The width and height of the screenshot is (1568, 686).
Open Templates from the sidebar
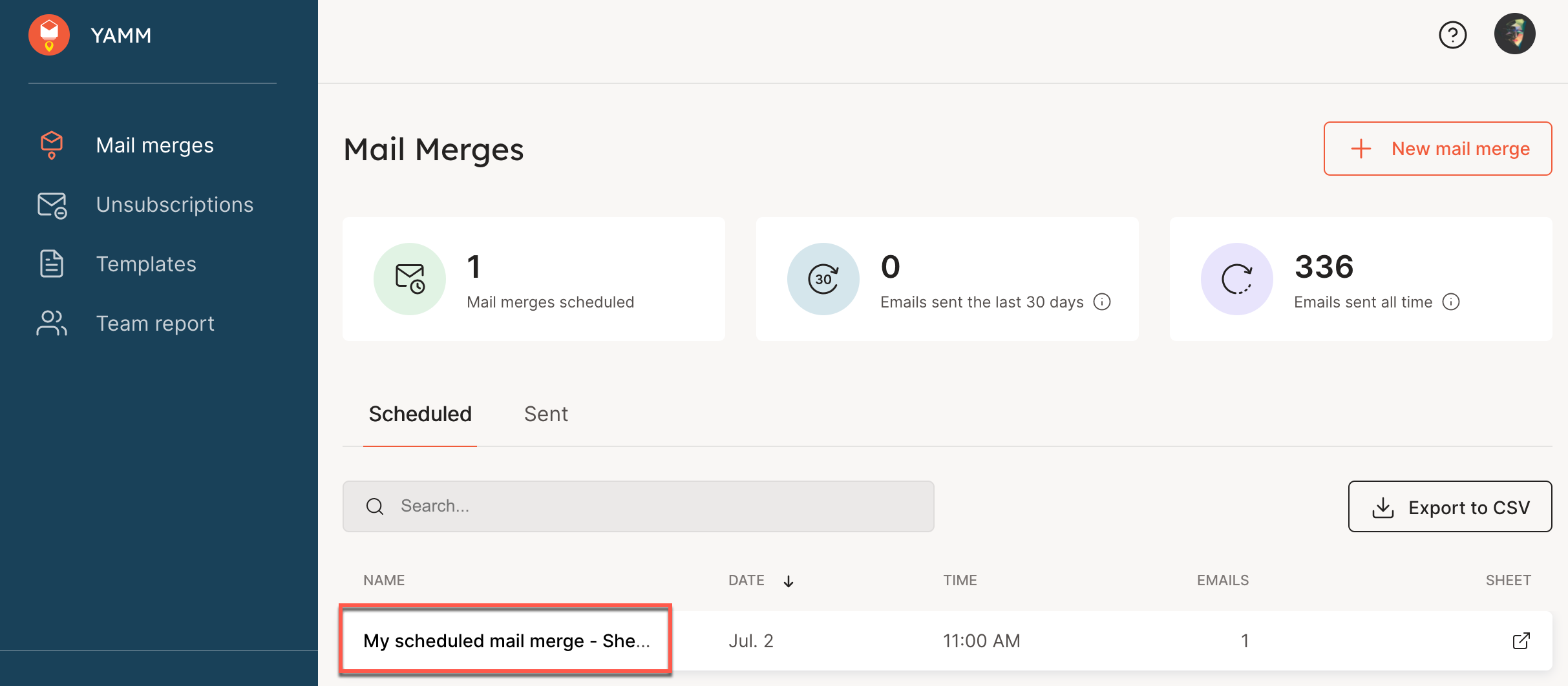146,264
